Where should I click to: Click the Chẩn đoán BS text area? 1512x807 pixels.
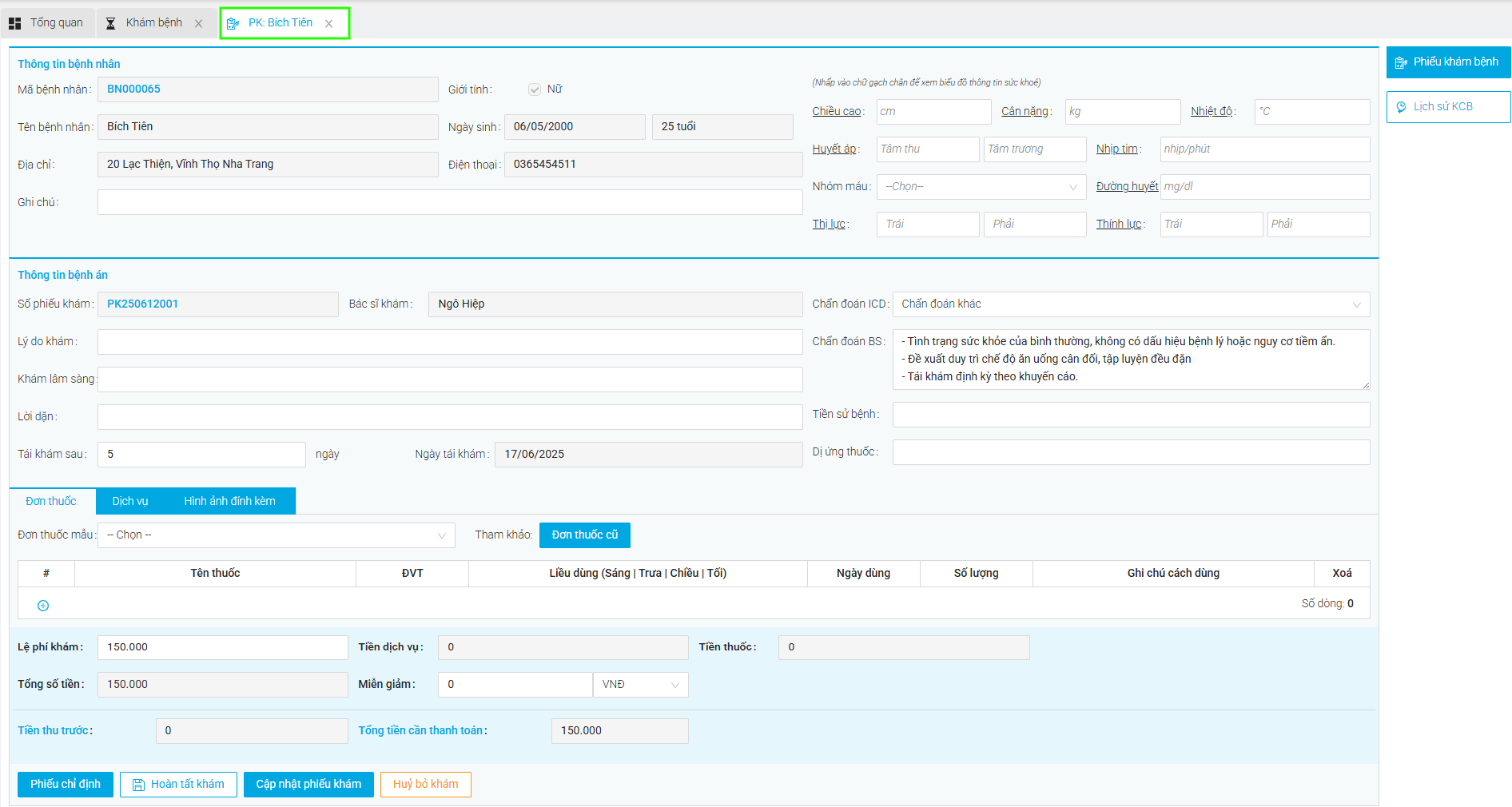(x=1131, y=360)
